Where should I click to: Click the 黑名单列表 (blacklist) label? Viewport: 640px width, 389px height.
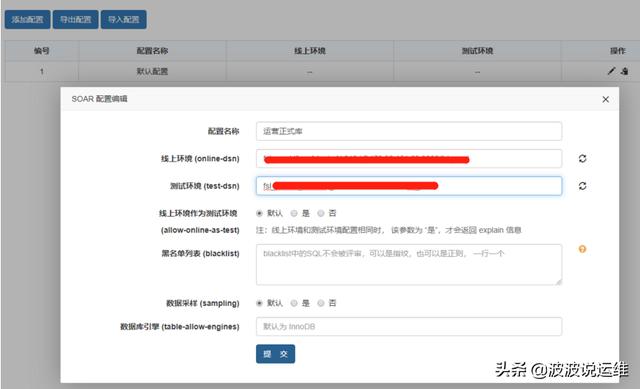(x=200, y=253)
